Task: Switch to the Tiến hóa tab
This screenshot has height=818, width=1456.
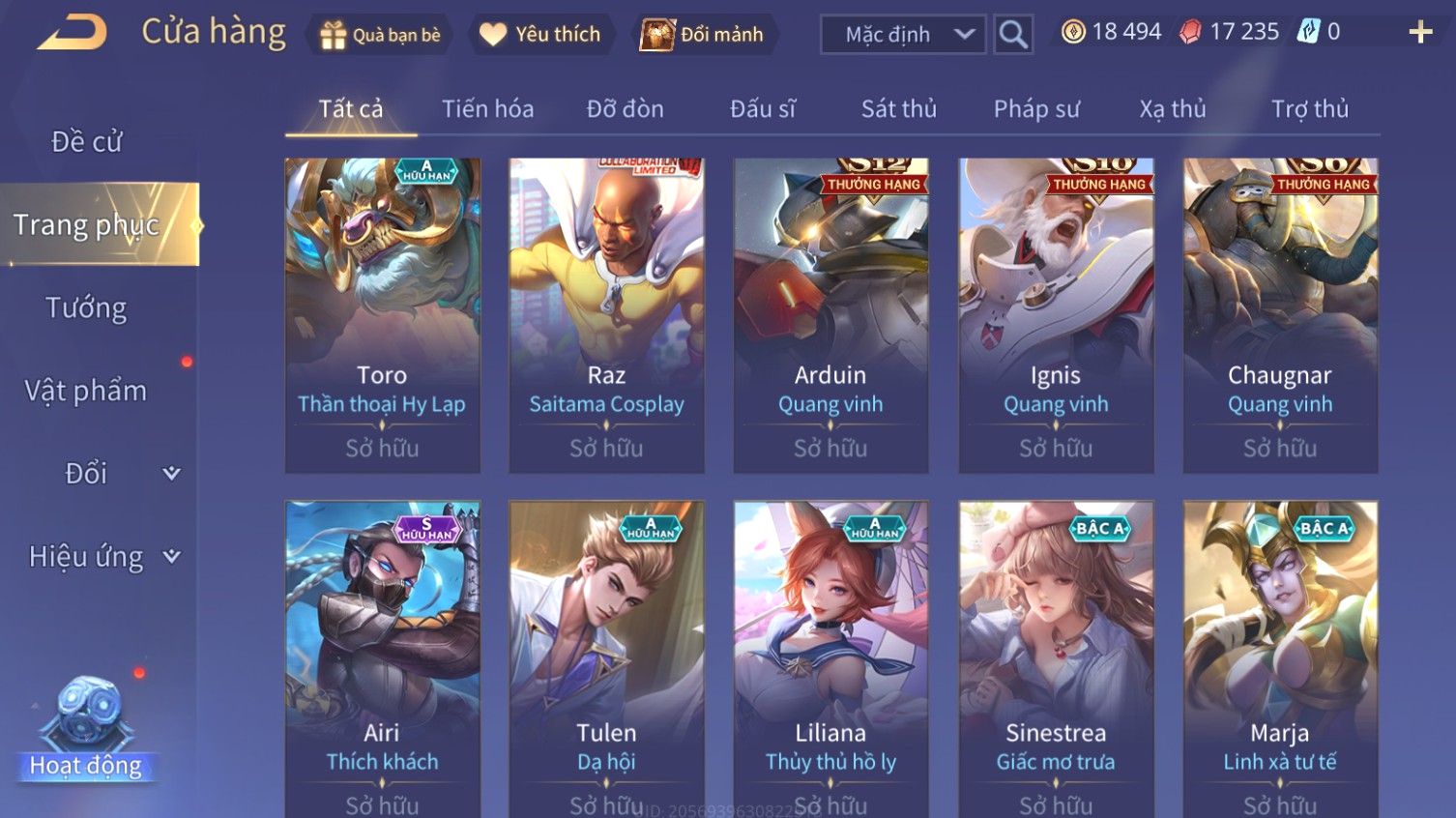Action: coord(488,108)
